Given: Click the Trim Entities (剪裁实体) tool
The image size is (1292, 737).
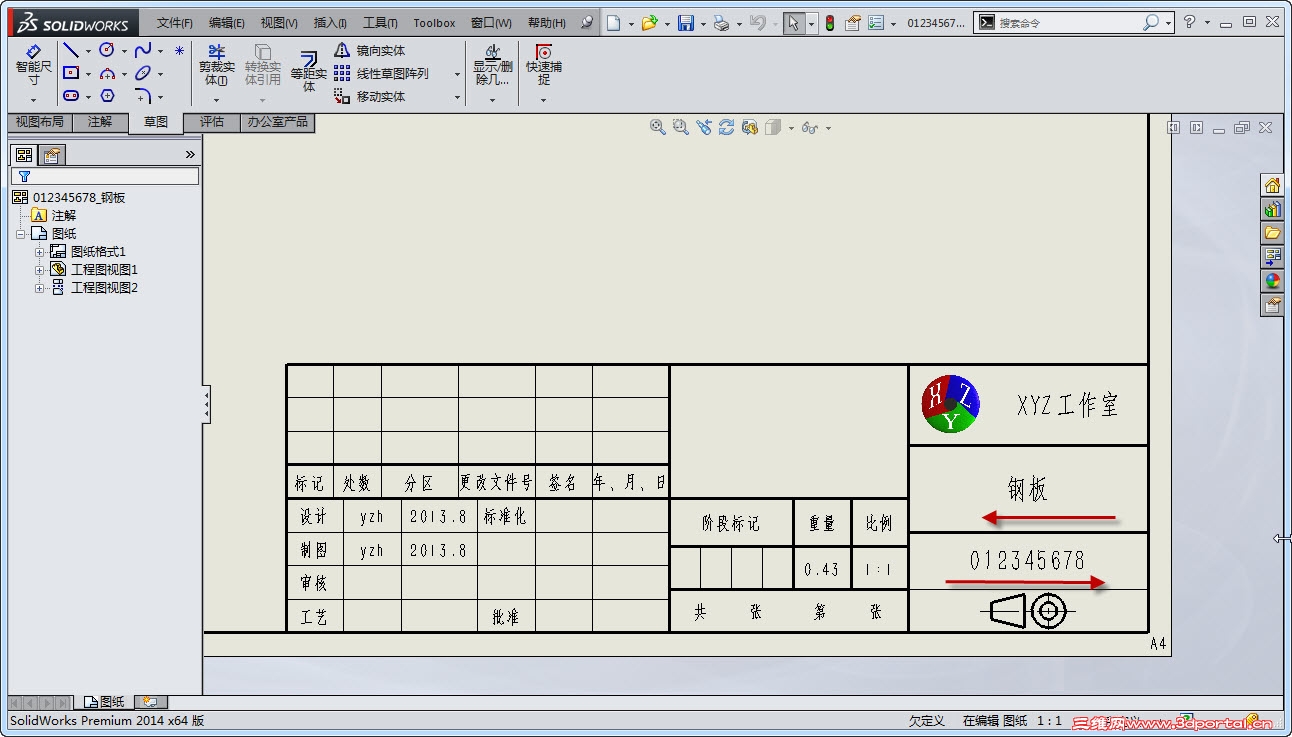Looking at the screenshot, I should click(x=217, y=65).
